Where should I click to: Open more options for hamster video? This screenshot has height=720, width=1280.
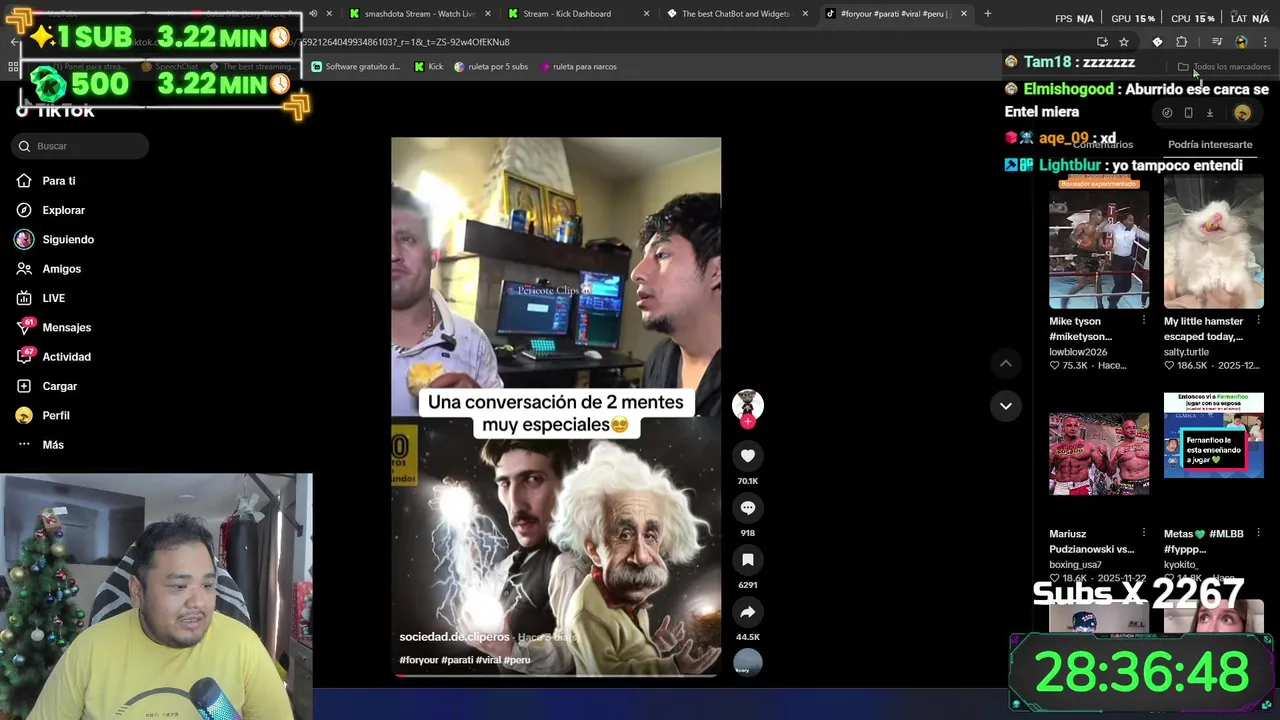coord(1258,321)
